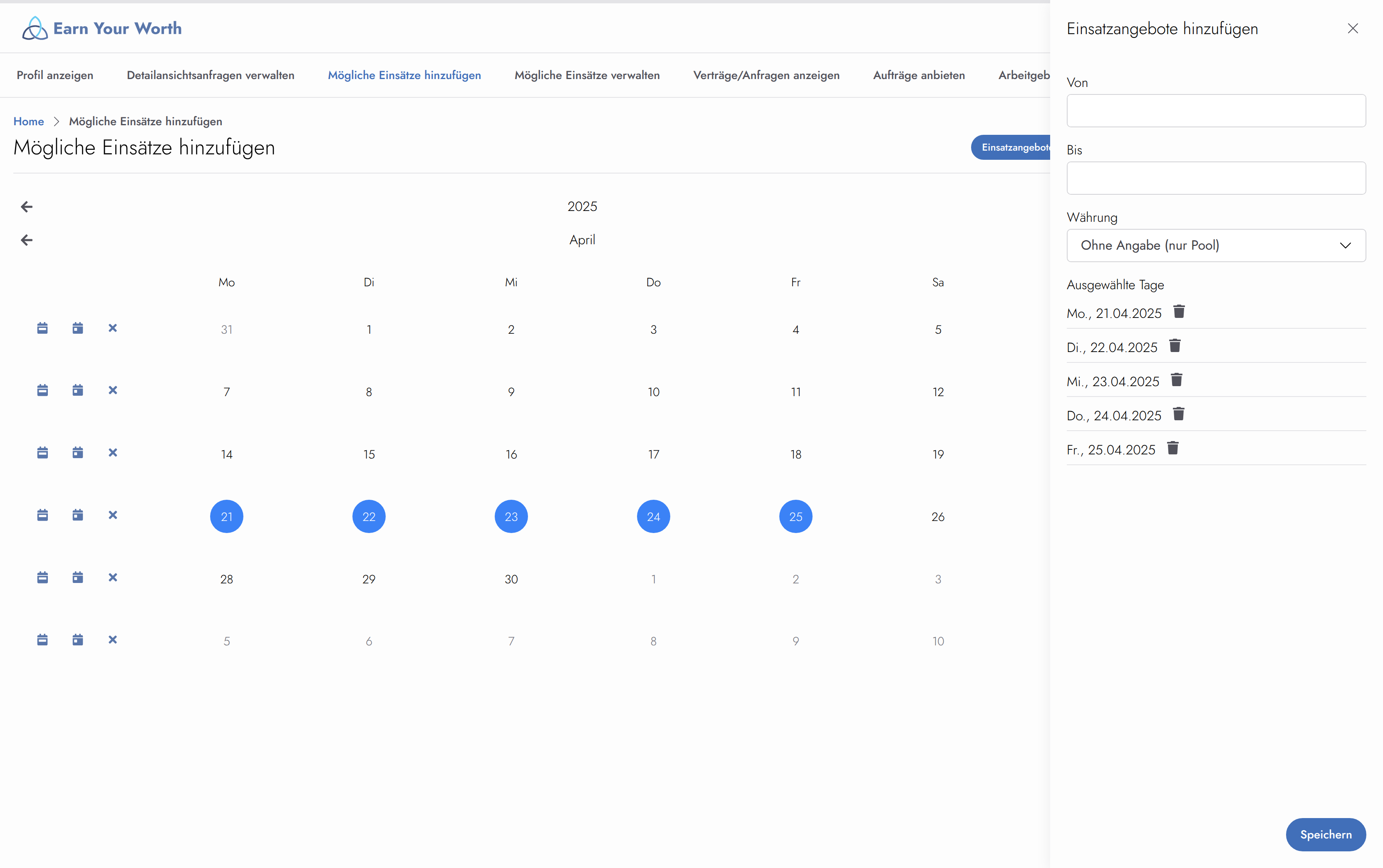Click the previous year arrow next to 2025
1383x868 pixels.
point(26,207)
